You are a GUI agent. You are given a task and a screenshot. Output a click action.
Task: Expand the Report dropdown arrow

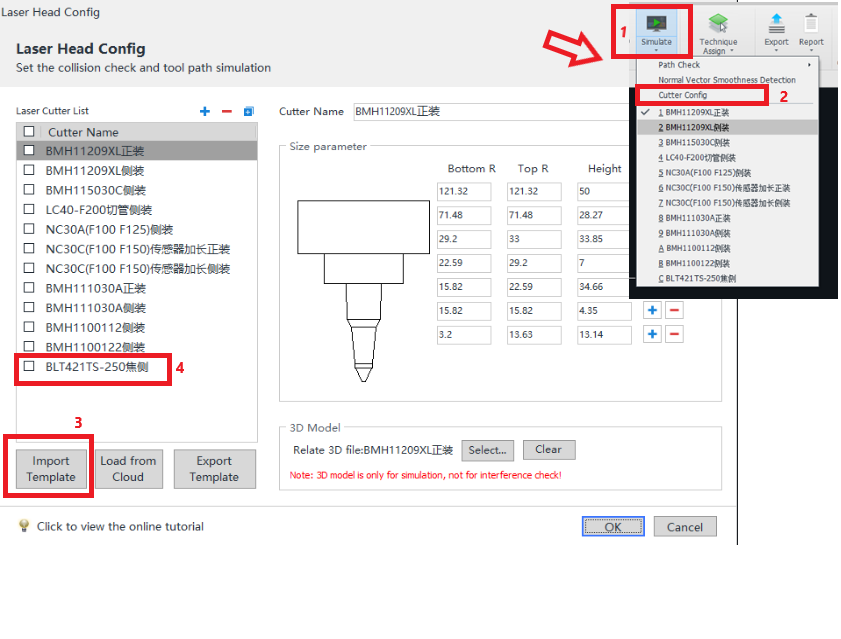(811, 51)
